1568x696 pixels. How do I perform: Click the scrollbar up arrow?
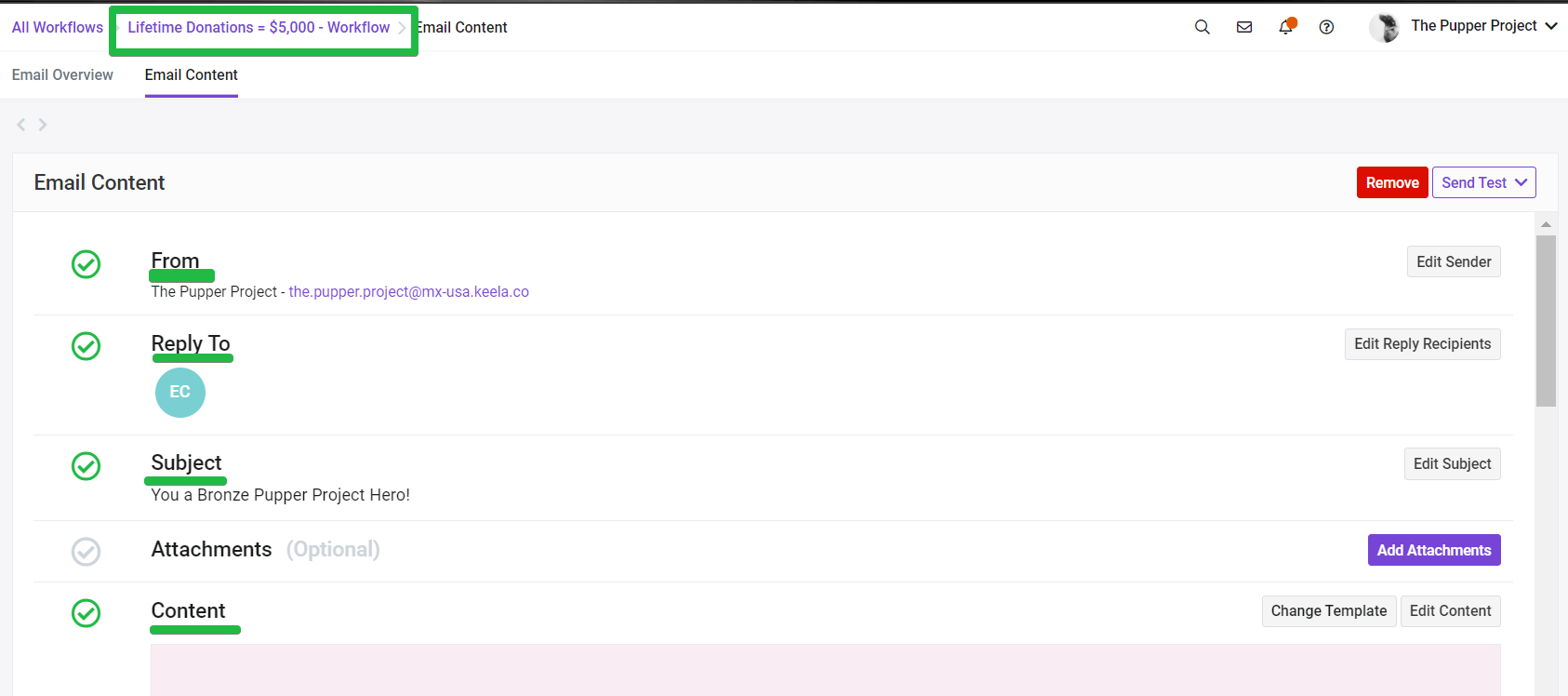[1546, 224]
